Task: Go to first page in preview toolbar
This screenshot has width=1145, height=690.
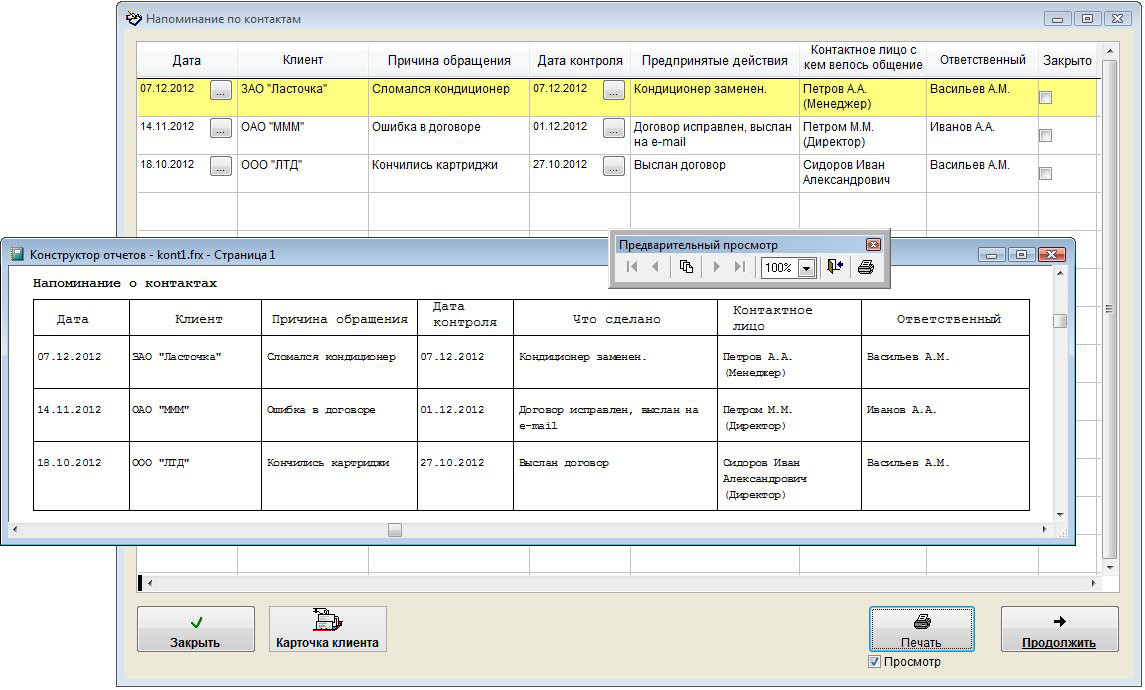Action: coord(632,267)
